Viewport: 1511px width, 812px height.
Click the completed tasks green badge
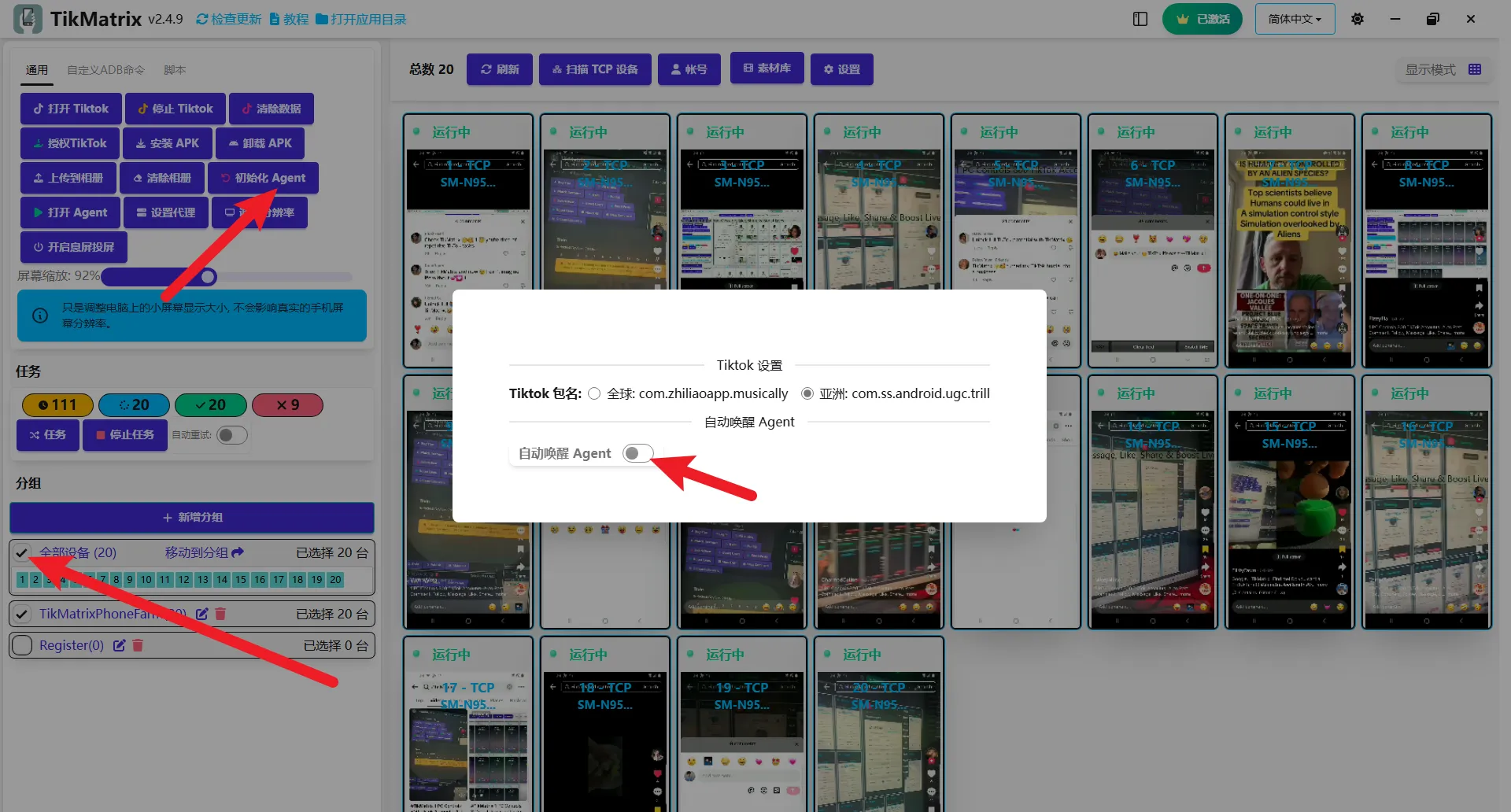point(210,404)
